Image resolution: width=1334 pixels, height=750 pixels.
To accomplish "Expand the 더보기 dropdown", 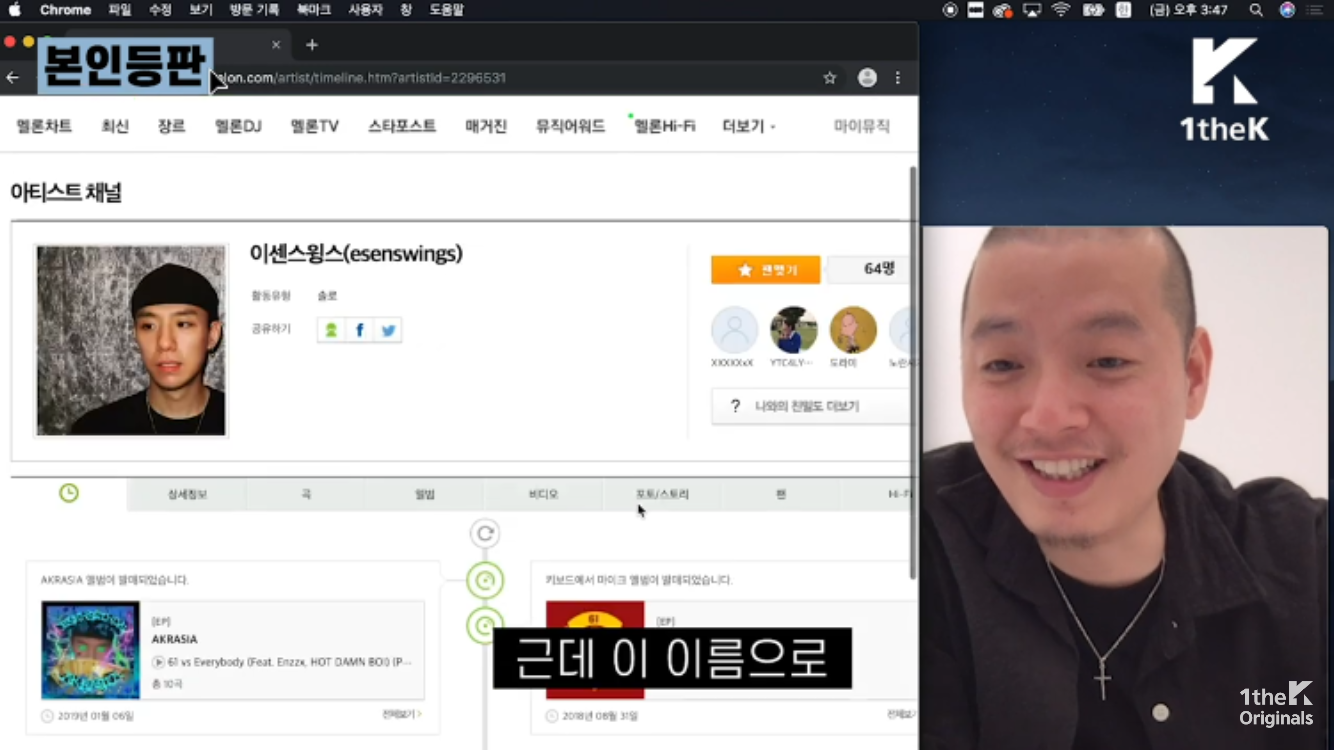I will coord(748,126).
